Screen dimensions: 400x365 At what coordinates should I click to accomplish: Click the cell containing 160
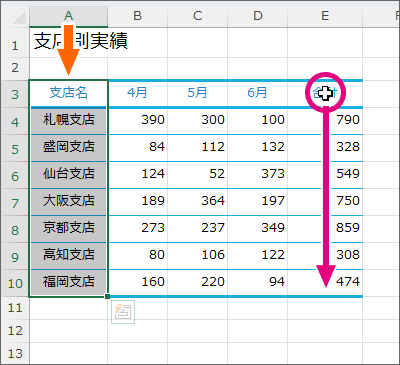tap(138, 283)
